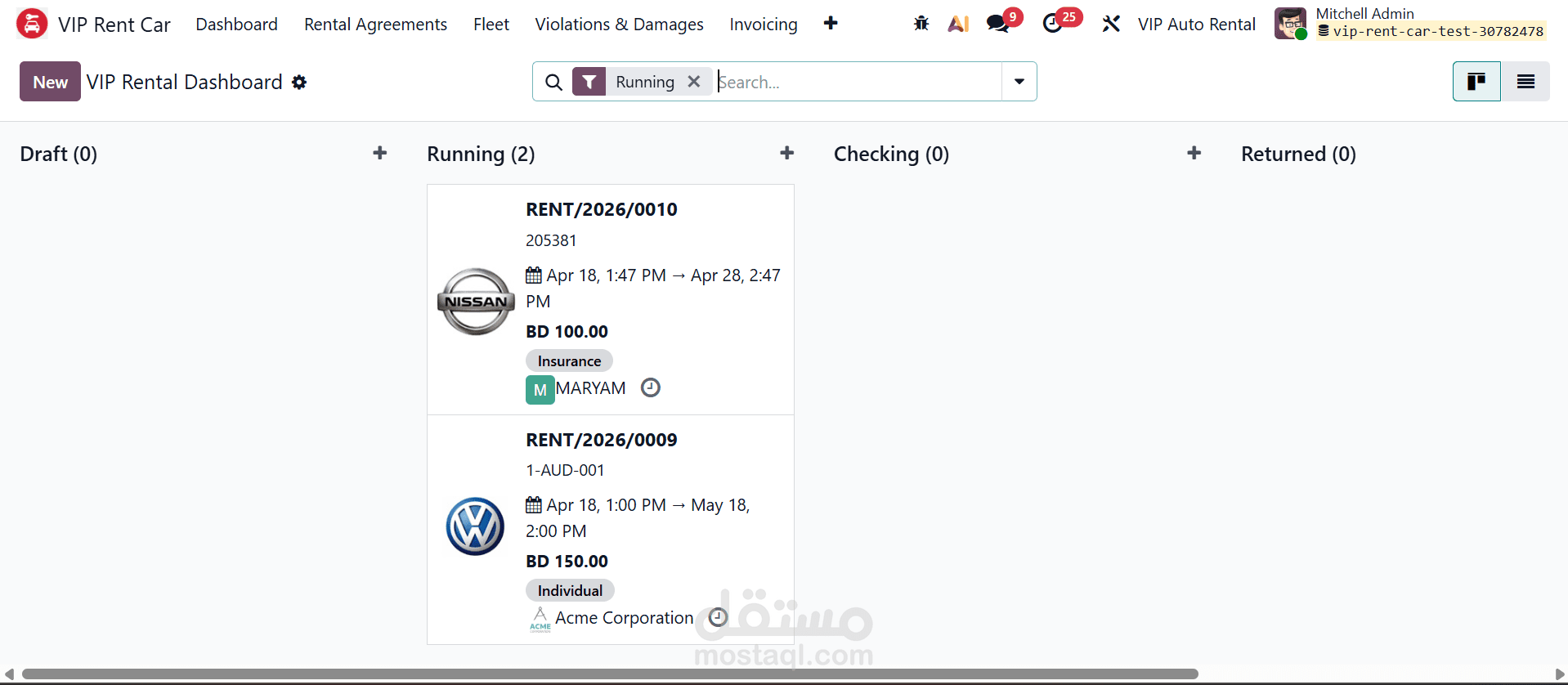Open the Fleet menu
The image size is (1568, 685).
click(x=491, y=25)
